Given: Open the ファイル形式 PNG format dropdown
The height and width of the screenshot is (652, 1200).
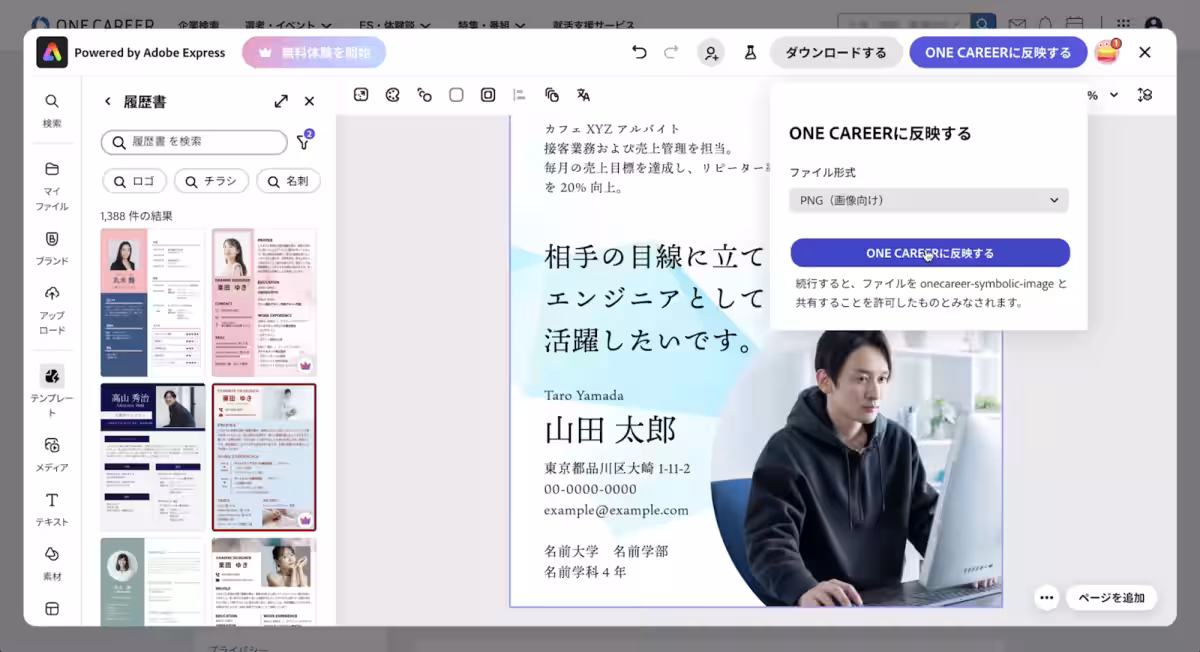Looking at the screenshot, I should click(x=928, y=200).
